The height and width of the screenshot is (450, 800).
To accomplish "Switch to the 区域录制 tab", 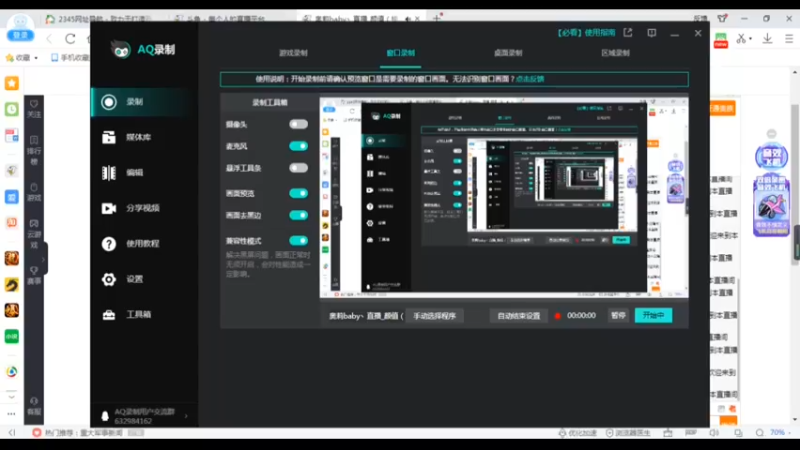I will click(615, 53).
